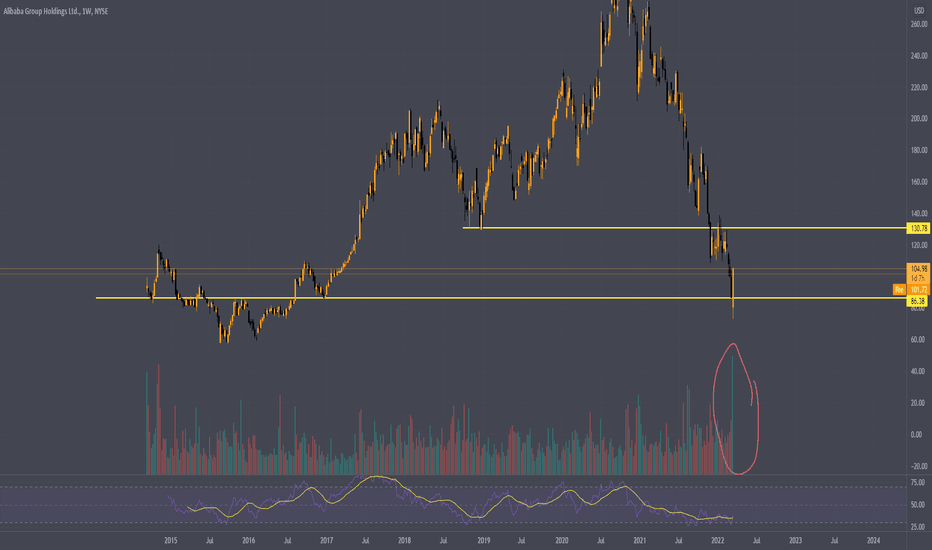This screenshot has width=932, height=550.
Task: Click the 200.00 price axis label
Action: click(919, 119)
